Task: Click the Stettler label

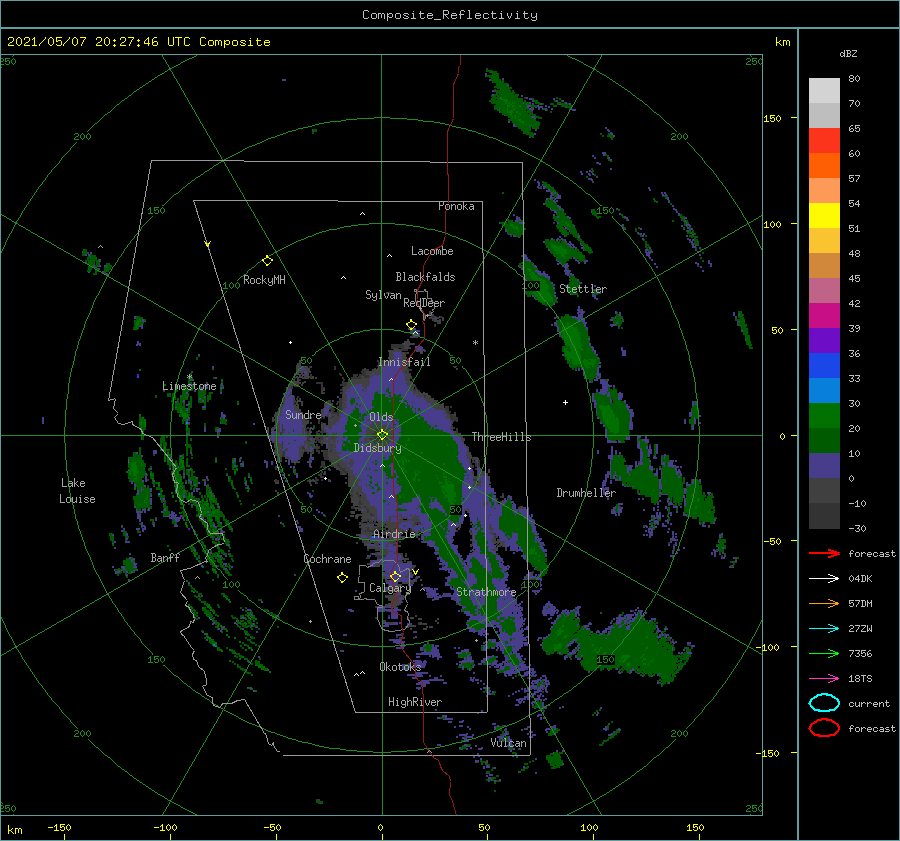Action: coord(583,289)
